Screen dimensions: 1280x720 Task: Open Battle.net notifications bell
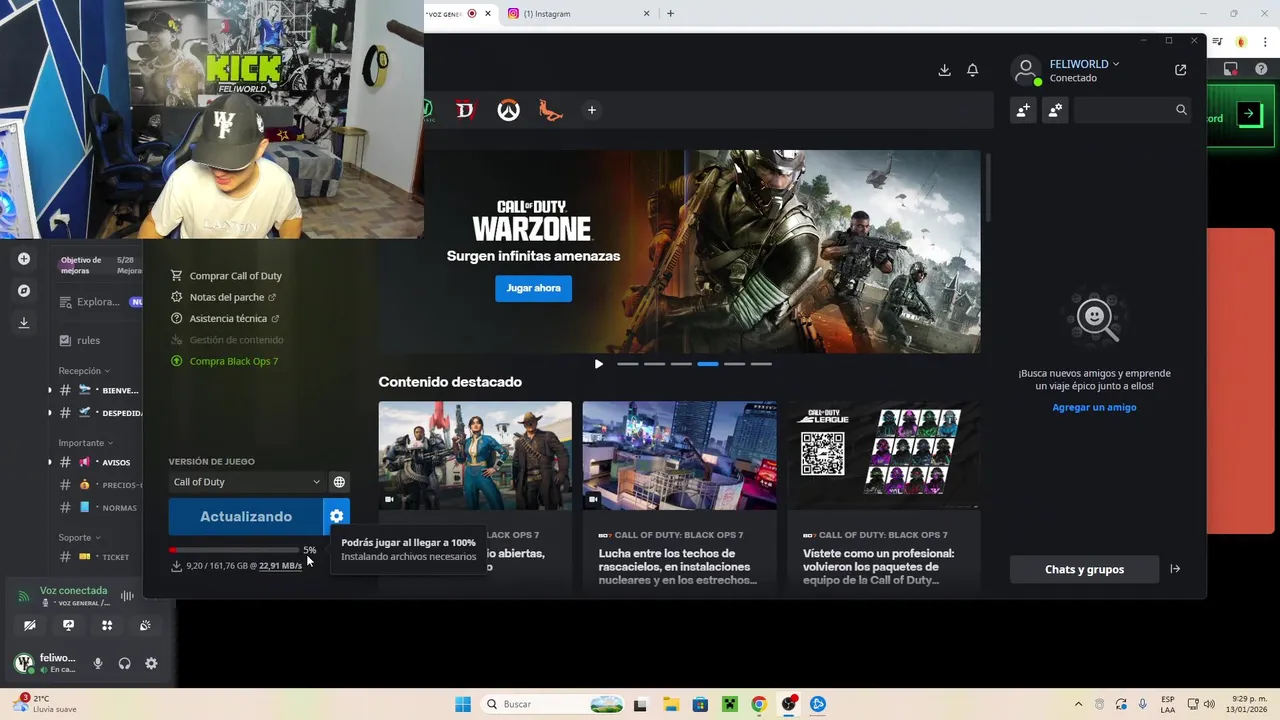point(972,70)
